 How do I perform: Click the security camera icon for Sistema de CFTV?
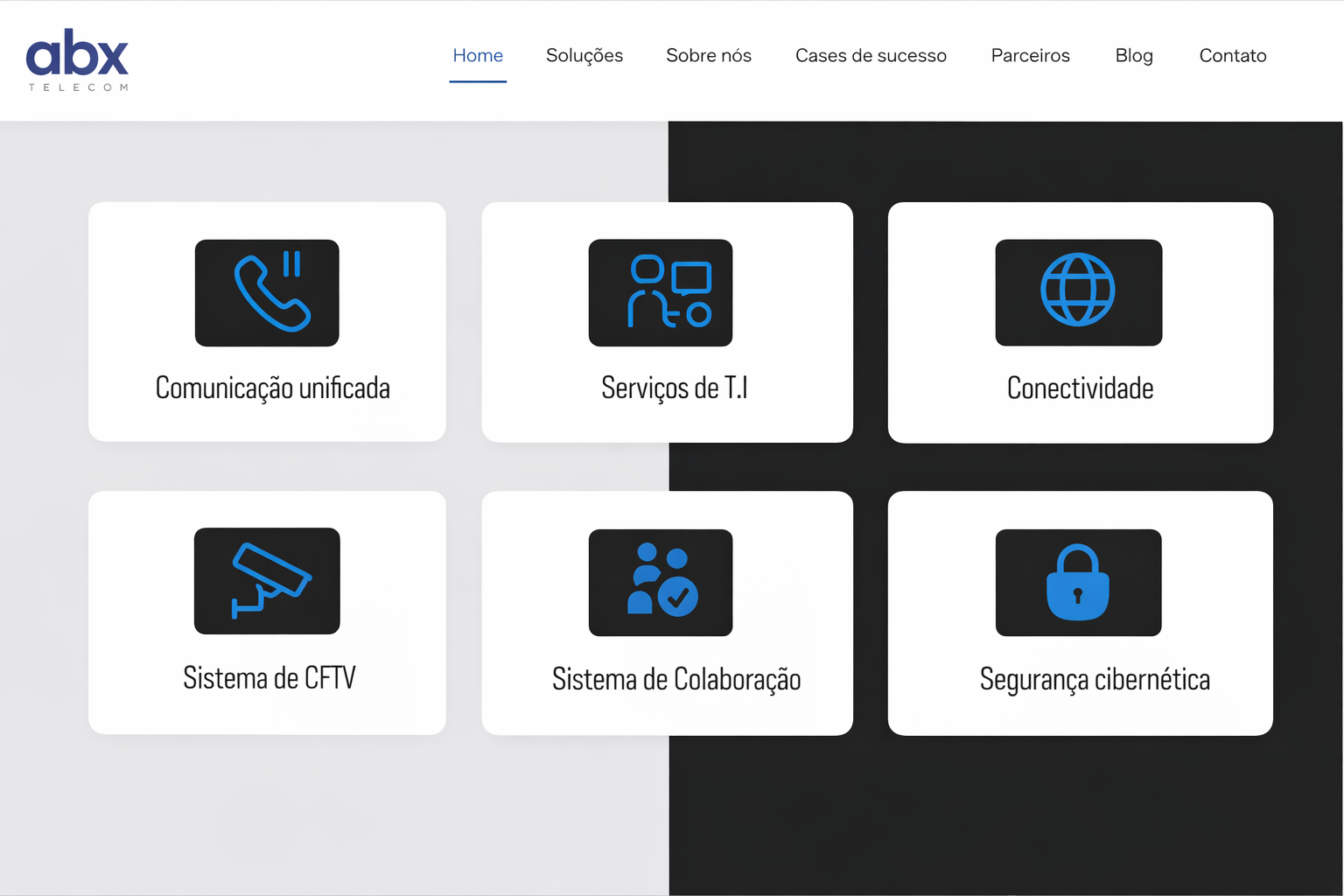[266, 581]
